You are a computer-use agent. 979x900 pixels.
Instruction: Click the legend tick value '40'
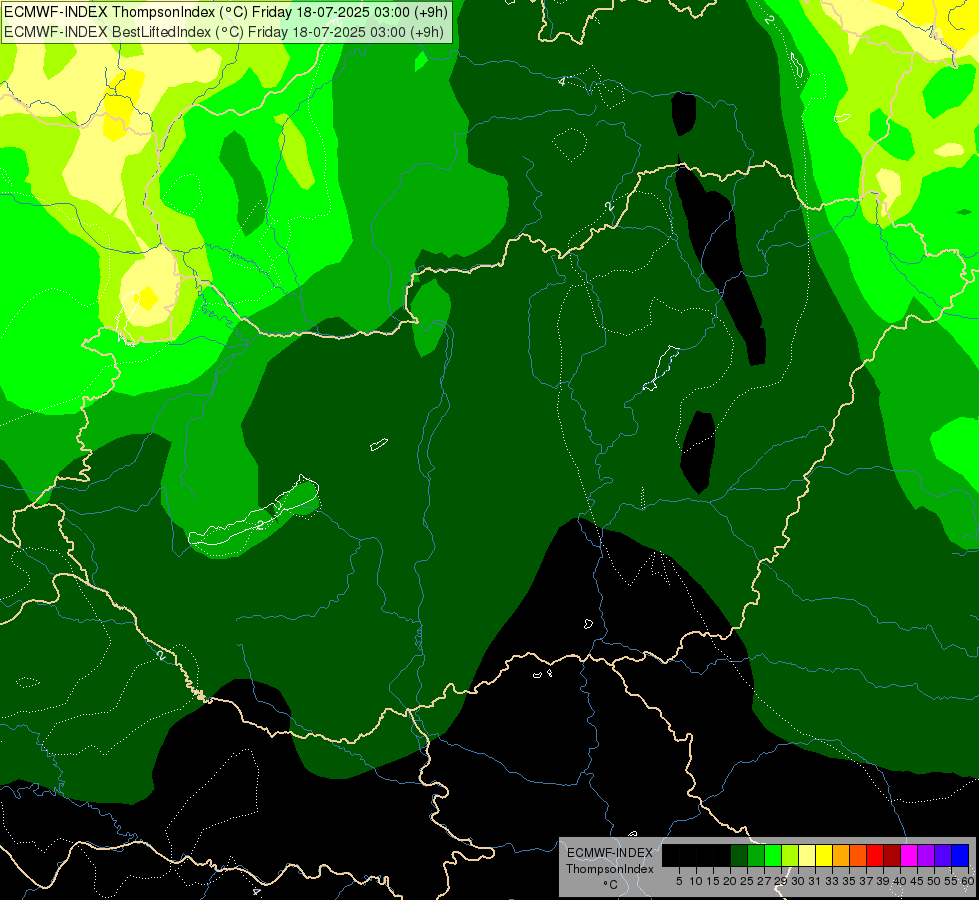coord(900,881)
